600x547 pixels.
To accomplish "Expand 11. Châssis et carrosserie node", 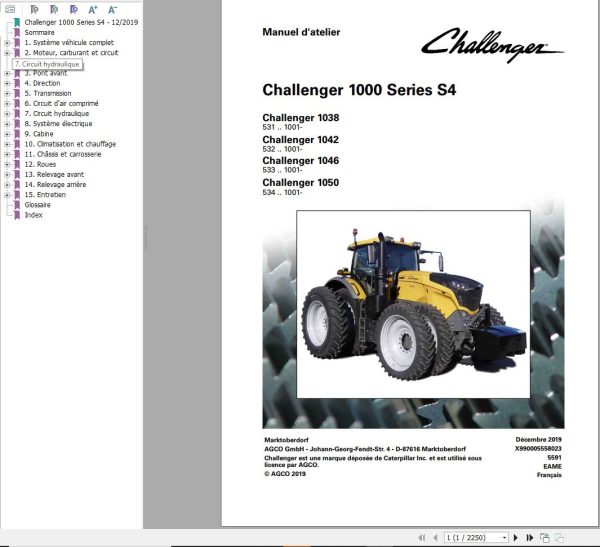I will coord(7,154).
